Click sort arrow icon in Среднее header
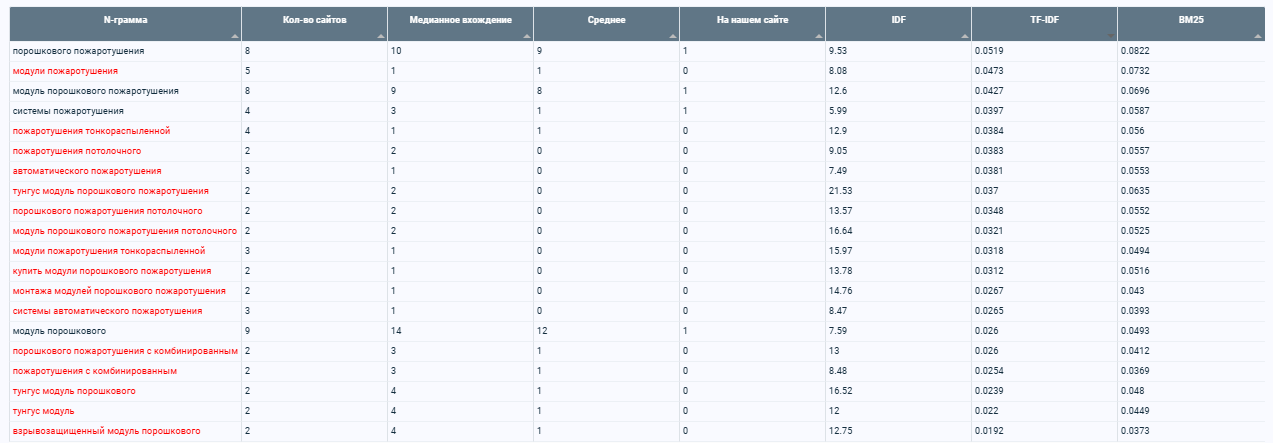The width and height of the screenshot is (1273, 443). 672,35
